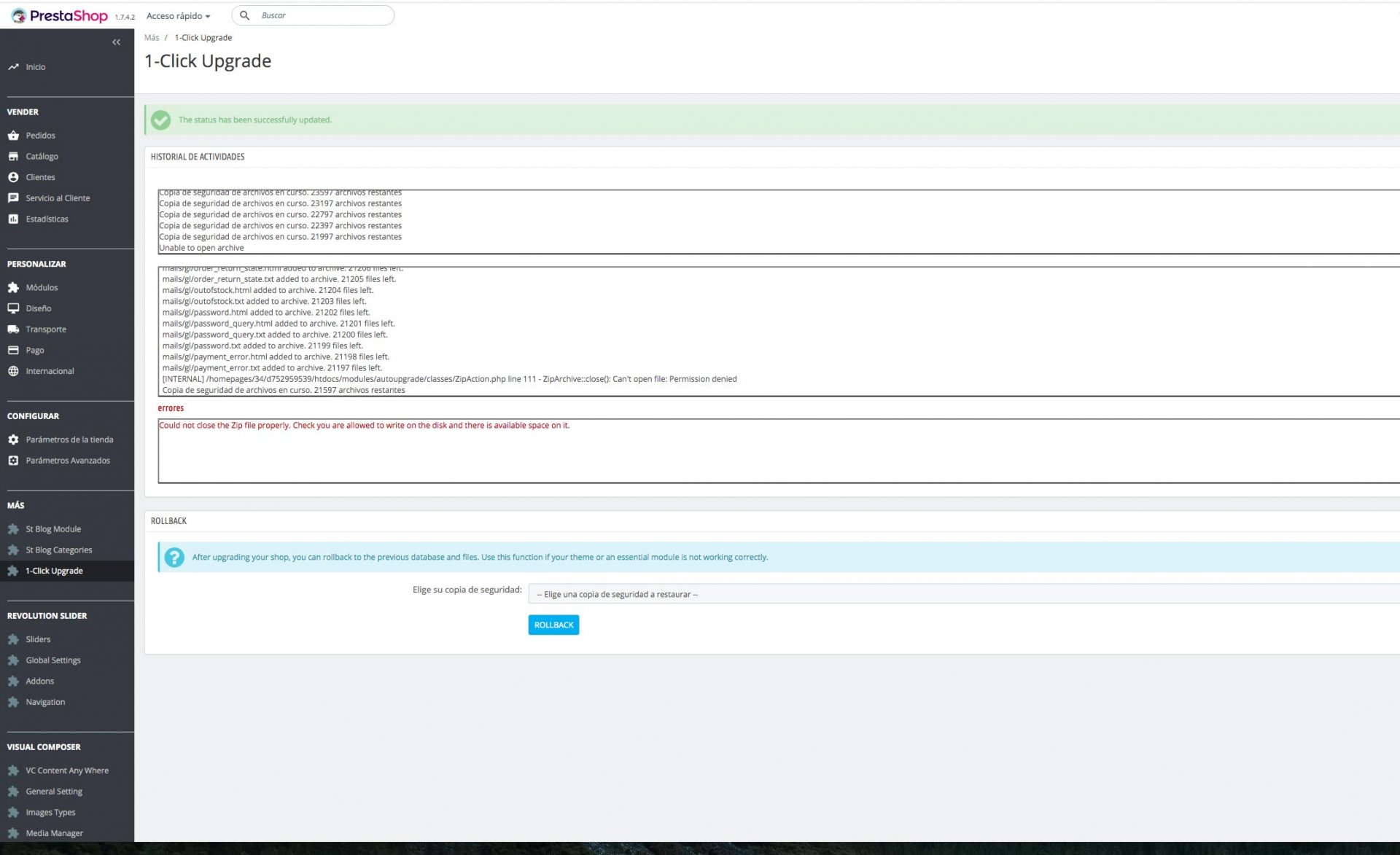1400x855 pixels.
Task: Click the PrestaShop logo
Action: tap(60, 15)
